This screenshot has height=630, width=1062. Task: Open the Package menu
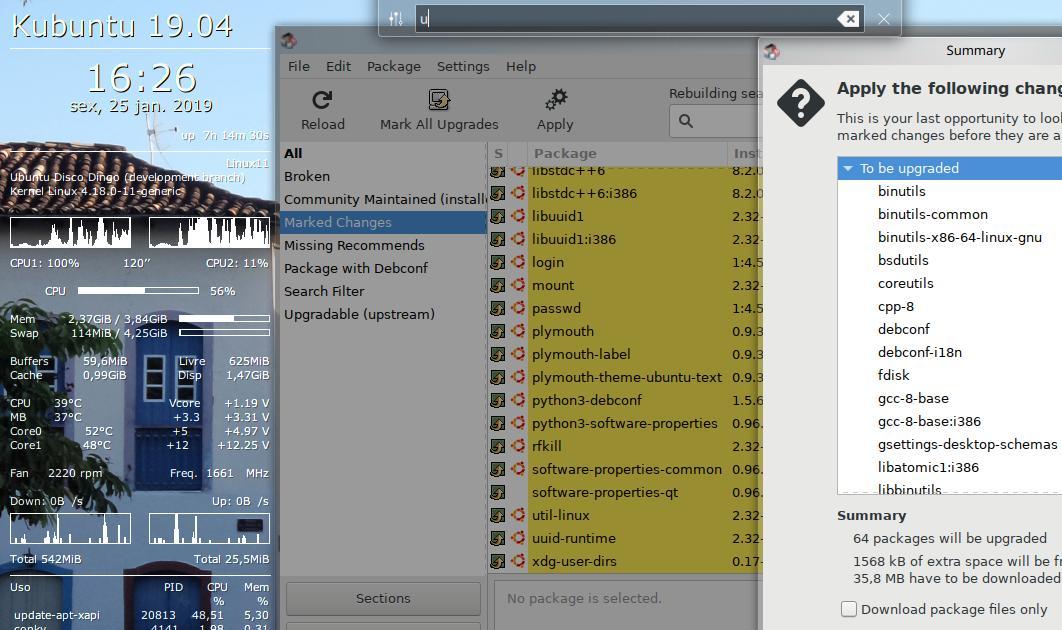pos(394,66)
